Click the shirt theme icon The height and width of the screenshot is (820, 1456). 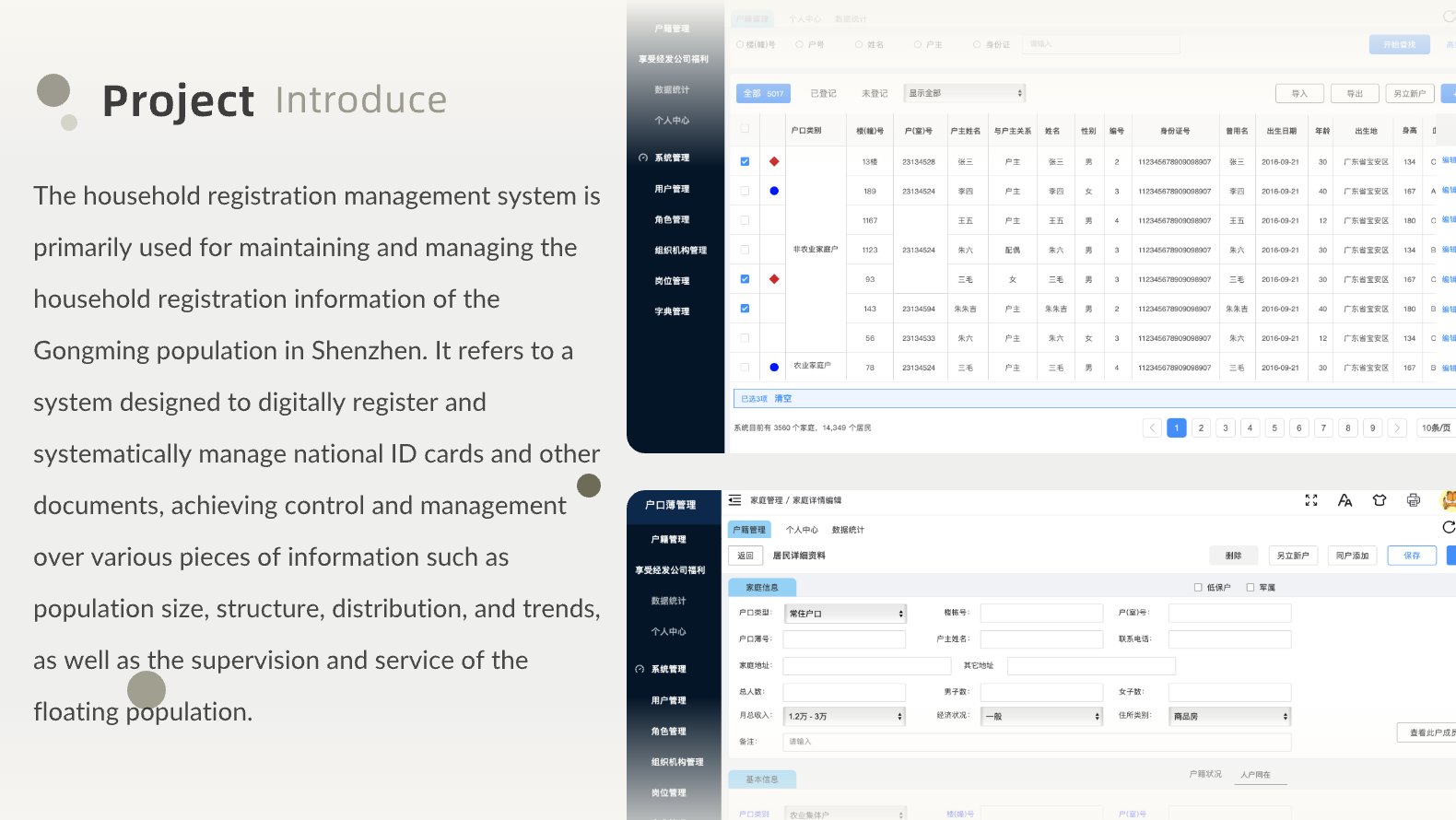(1380, 500)
